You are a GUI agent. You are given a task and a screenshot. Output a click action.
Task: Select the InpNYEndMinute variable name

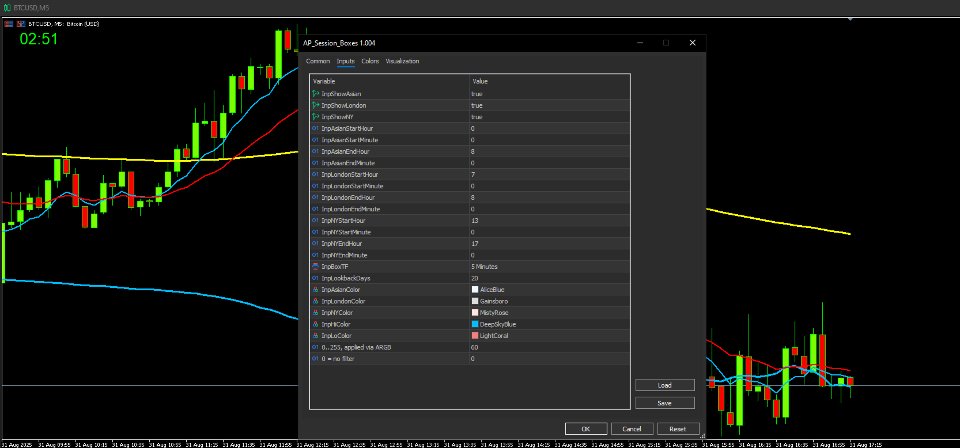pyautogui.click(x=344, y=255)
